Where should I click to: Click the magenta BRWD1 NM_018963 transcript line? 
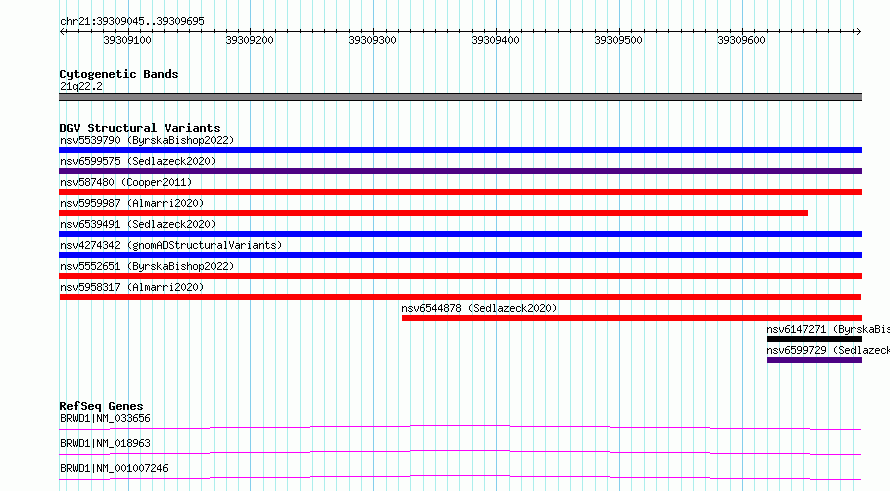(460, 452)
